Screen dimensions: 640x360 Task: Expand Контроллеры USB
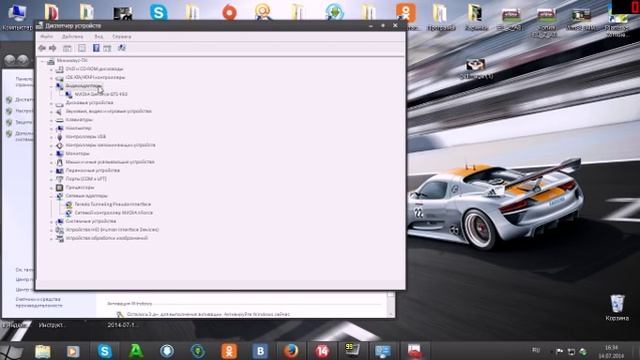point(51,137)
